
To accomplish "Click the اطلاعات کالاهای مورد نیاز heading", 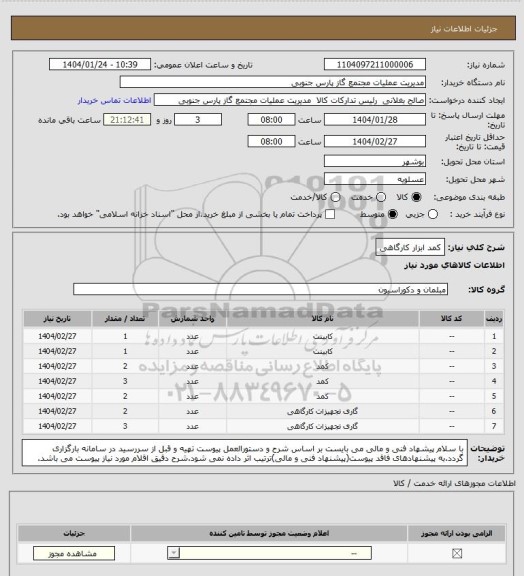I will pyautogui.click(x=454, y=265).
